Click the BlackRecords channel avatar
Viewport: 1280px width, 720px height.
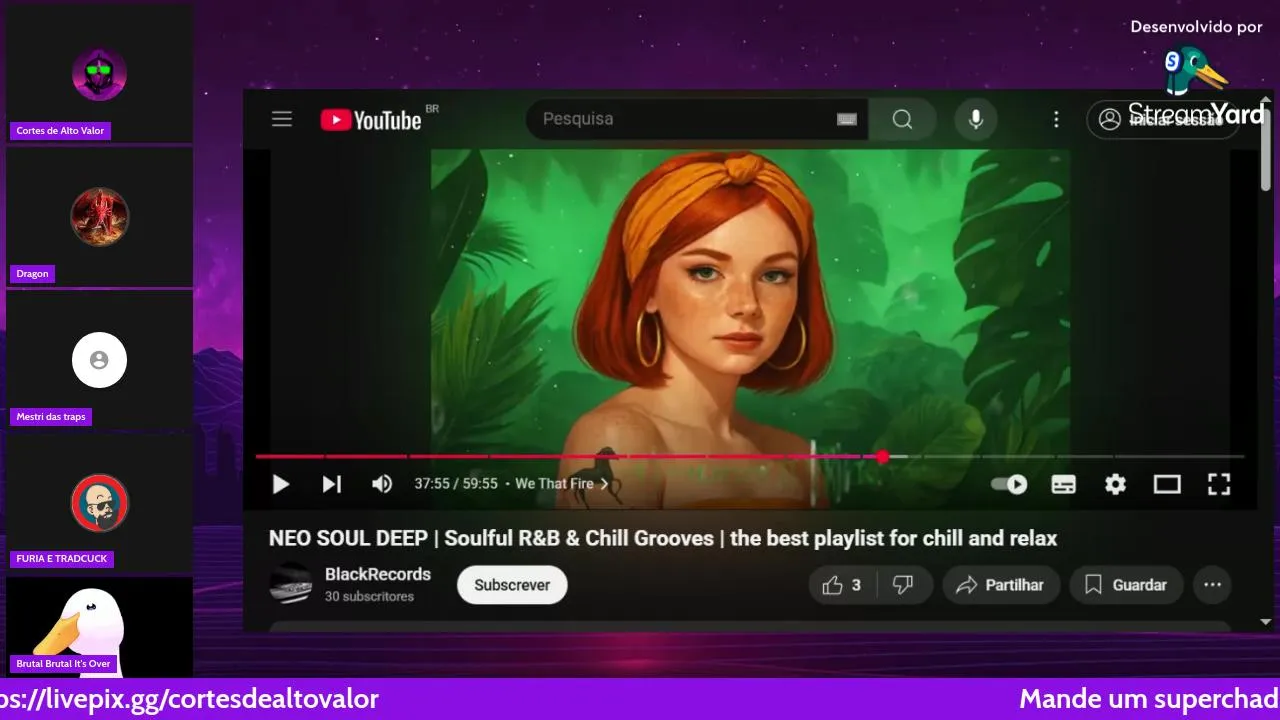pyautogui.click(x=290, y=584)
